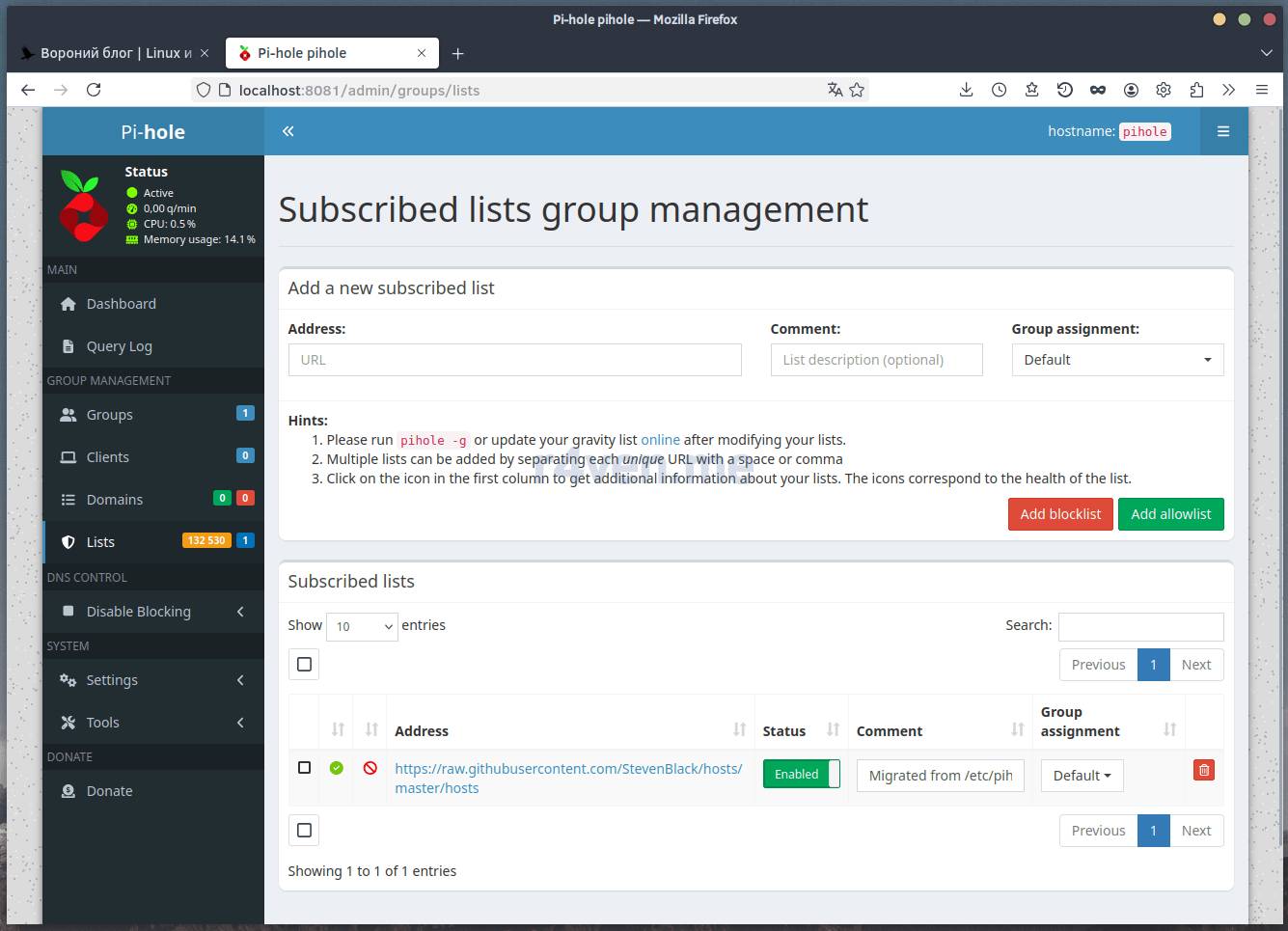Screen dimensions: 1288x931
Task: Collapse the sidebar with the double-chevron icon
Action: [x=288, y=131]
